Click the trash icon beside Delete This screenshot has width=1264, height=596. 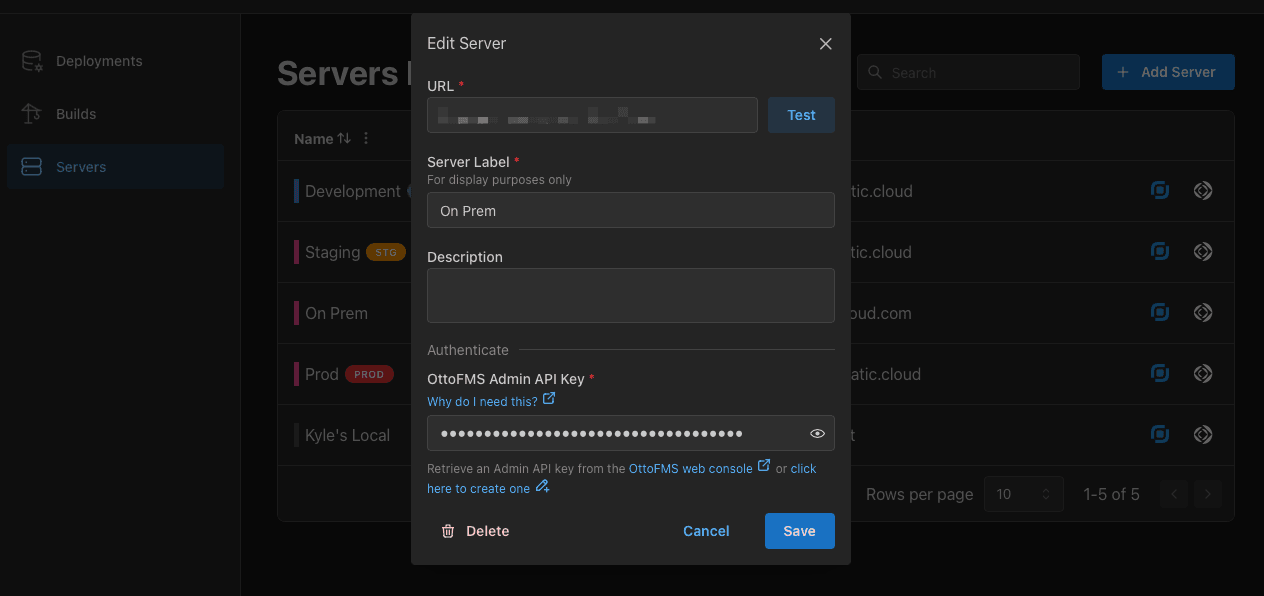tap(447, 531)
